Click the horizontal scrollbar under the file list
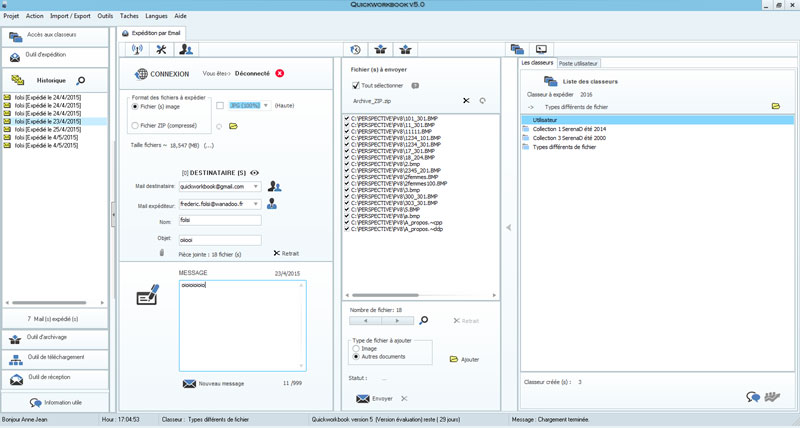This screenshot has width=800, height=428. coord(420,296)
